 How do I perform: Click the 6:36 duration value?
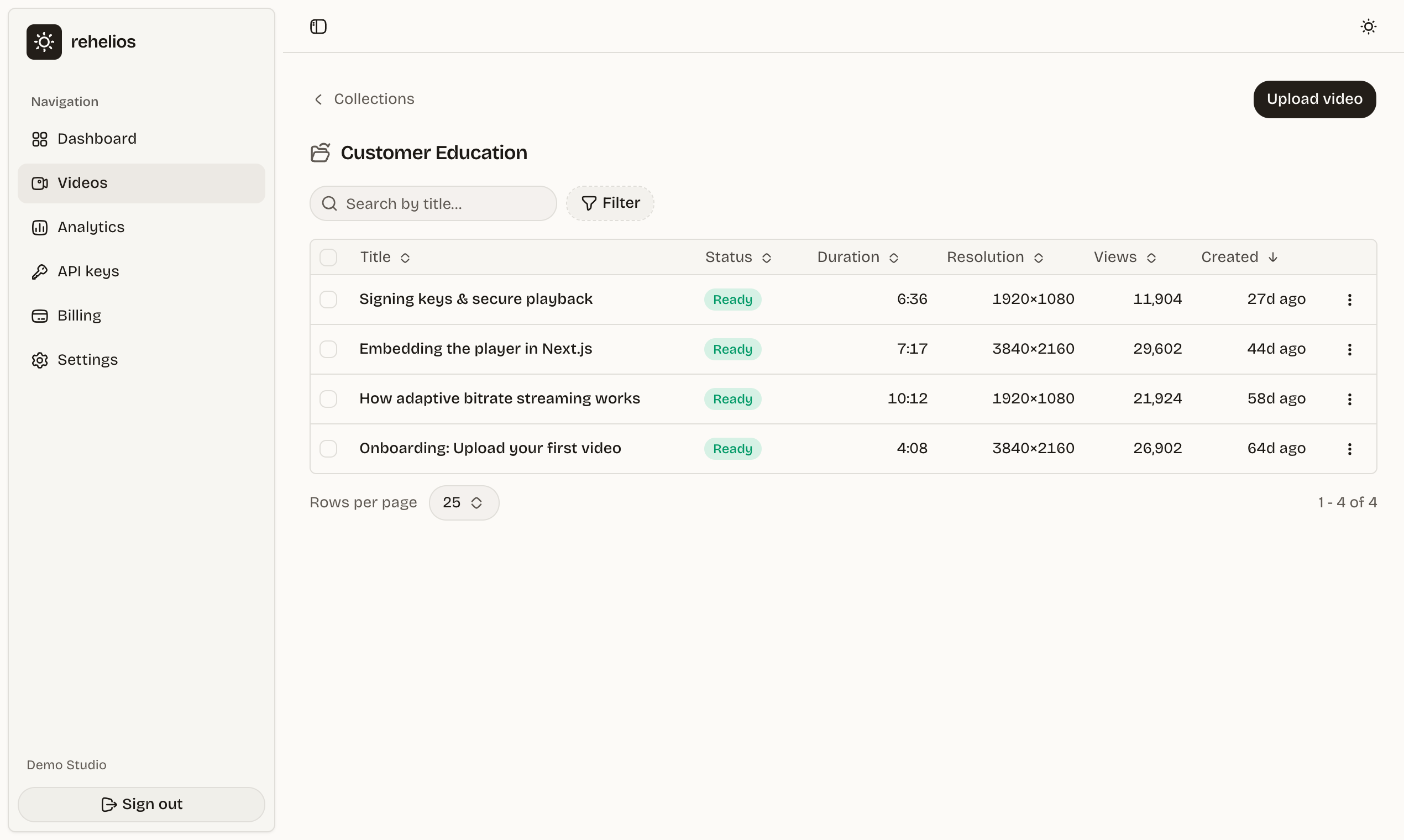point(911,300)
